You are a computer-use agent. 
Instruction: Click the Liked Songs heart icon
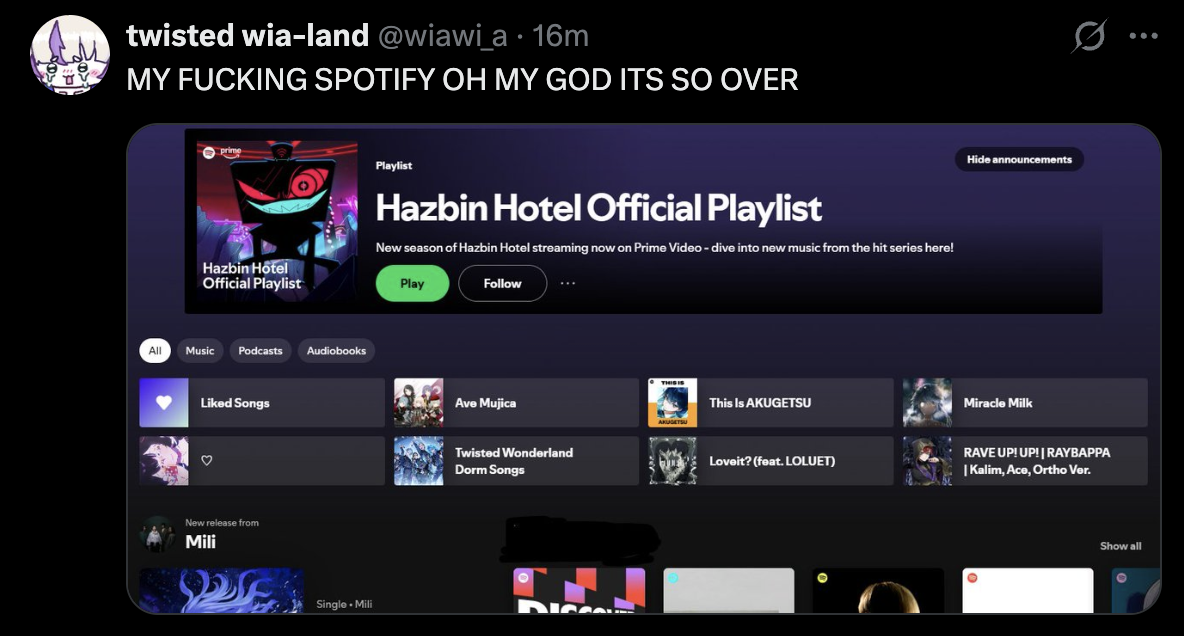pos(164,403)
